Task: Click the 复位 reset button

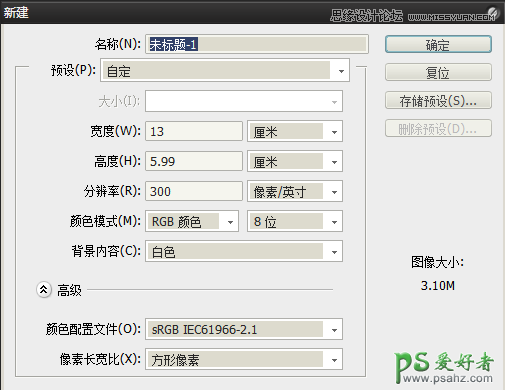Action: (x=438, y=72)
